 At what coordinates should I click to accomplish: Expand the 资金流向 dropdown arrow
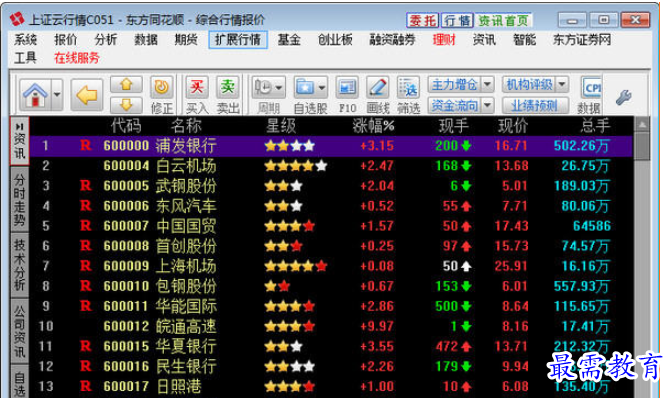coord(487,105)
